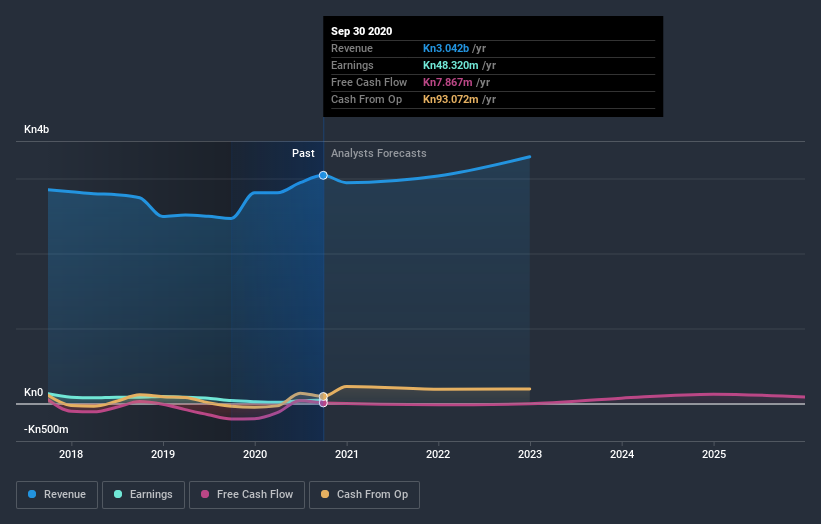Viewport: 821px width, 524px height.
Task: Click the Sep 30 2020 tooltip date
Action: [361, 31]
